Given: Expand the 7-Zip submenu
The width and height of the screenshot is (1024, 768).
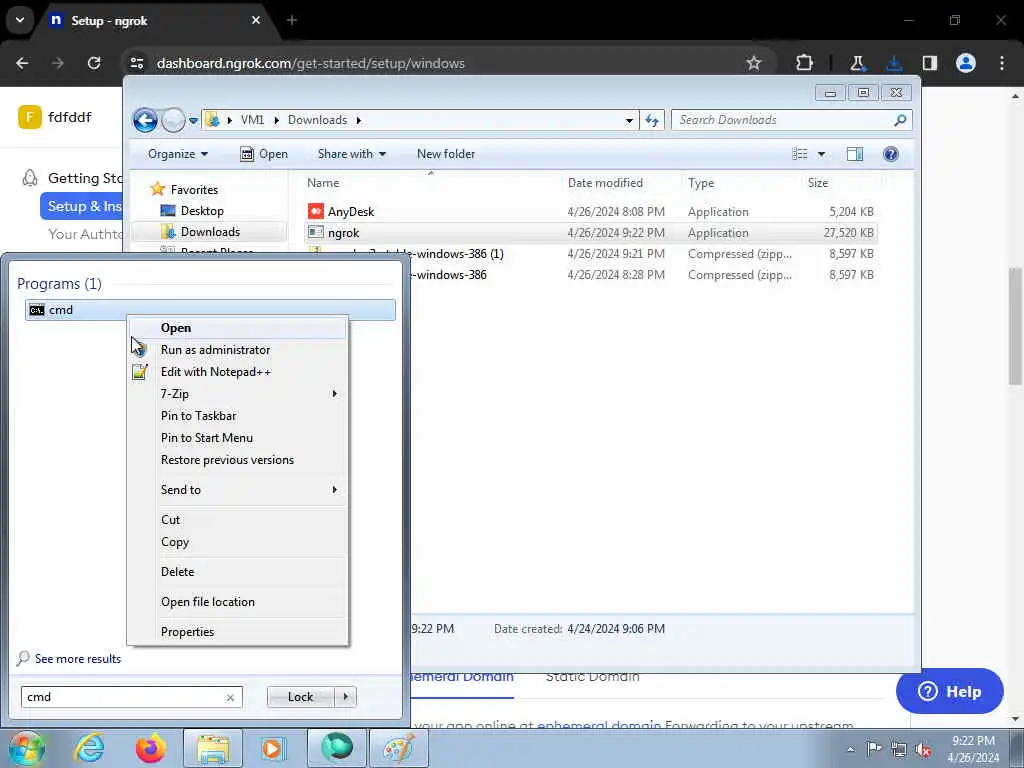Looking at the screenshot, I should (x=238, y=394).
